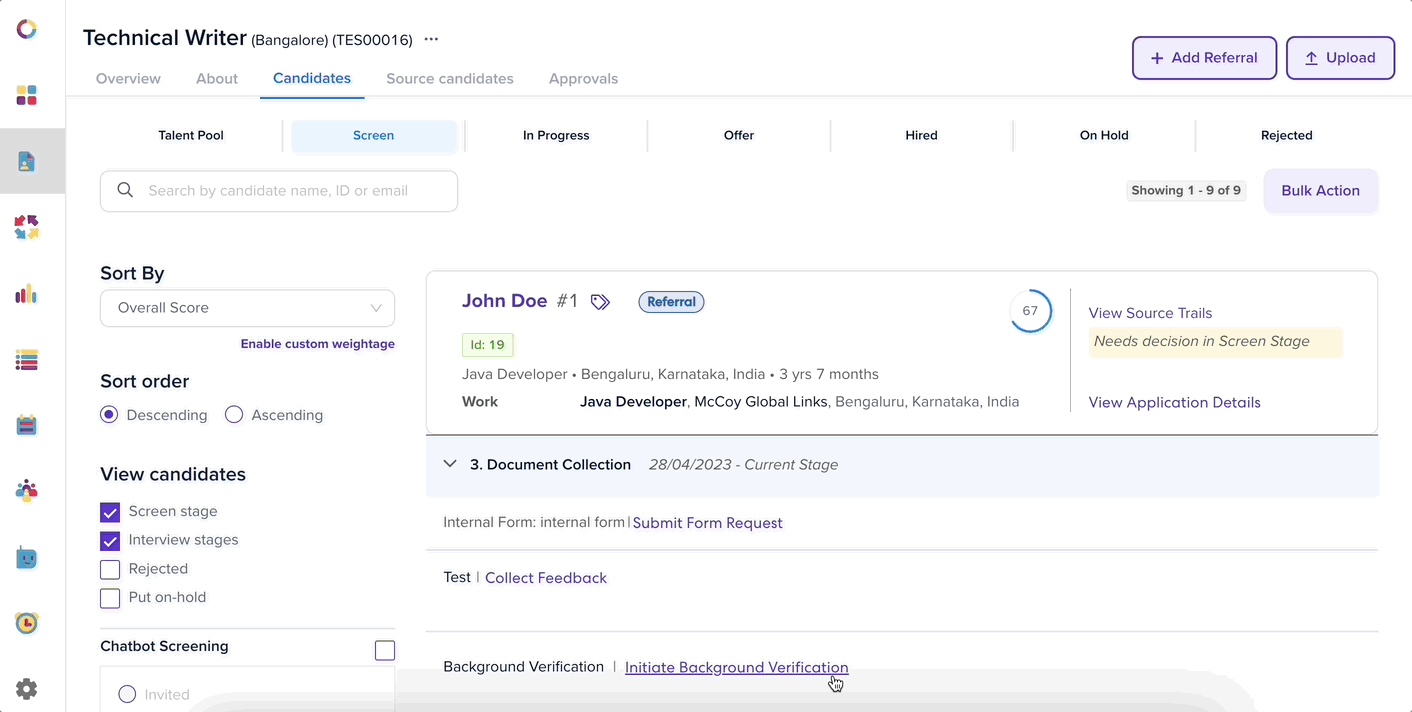
Task: Open John Doe candidate name link
Action: pyautogui.click(x=505, y=301)
